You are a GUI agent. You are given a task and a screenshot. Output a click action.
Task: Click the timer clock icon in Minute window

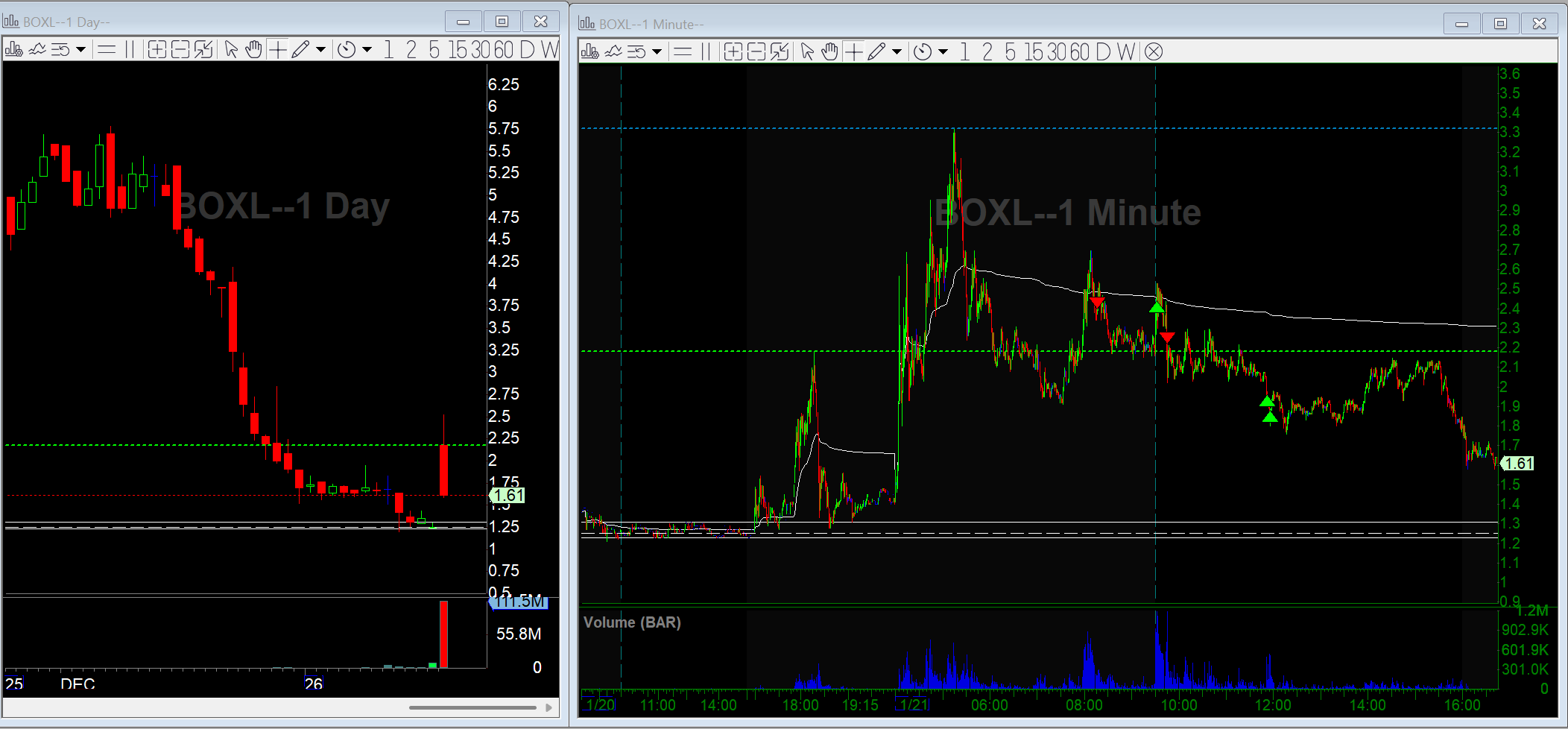coord(923,51)
